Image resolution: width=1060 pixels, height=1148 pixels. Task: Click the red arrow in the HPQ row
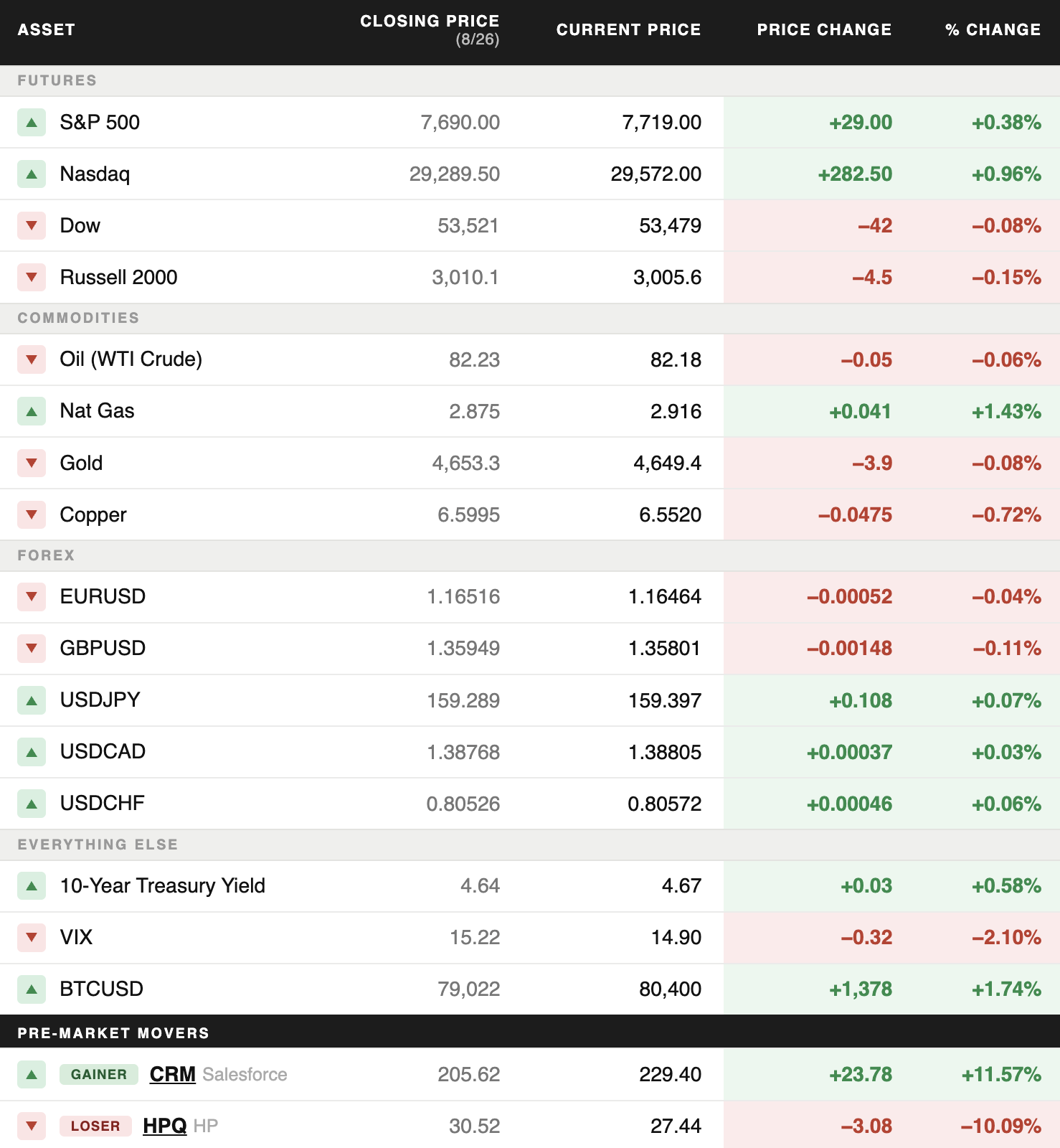(32, 1126)
